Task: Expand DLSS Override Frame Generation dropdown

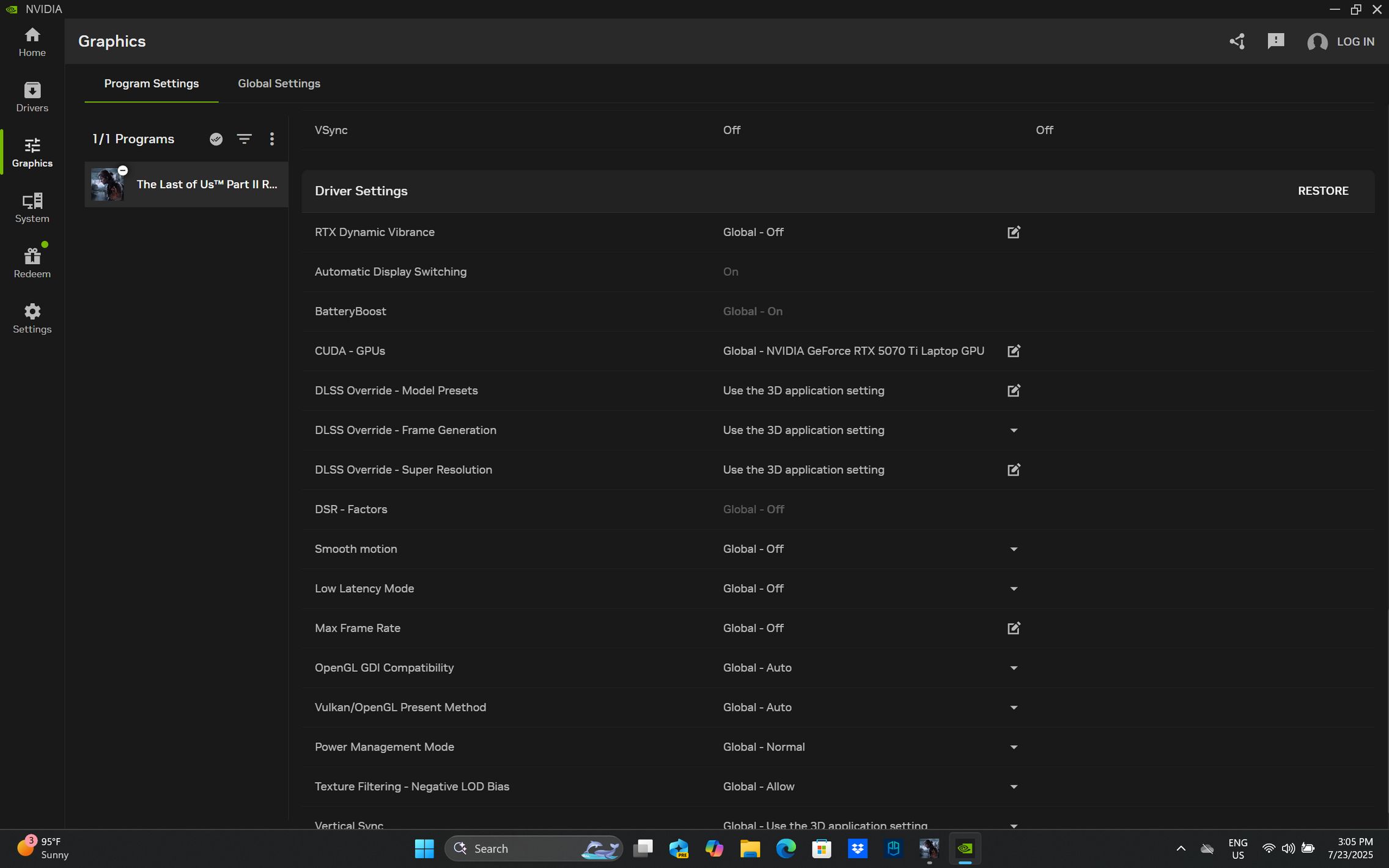Action: (1014, 430)
